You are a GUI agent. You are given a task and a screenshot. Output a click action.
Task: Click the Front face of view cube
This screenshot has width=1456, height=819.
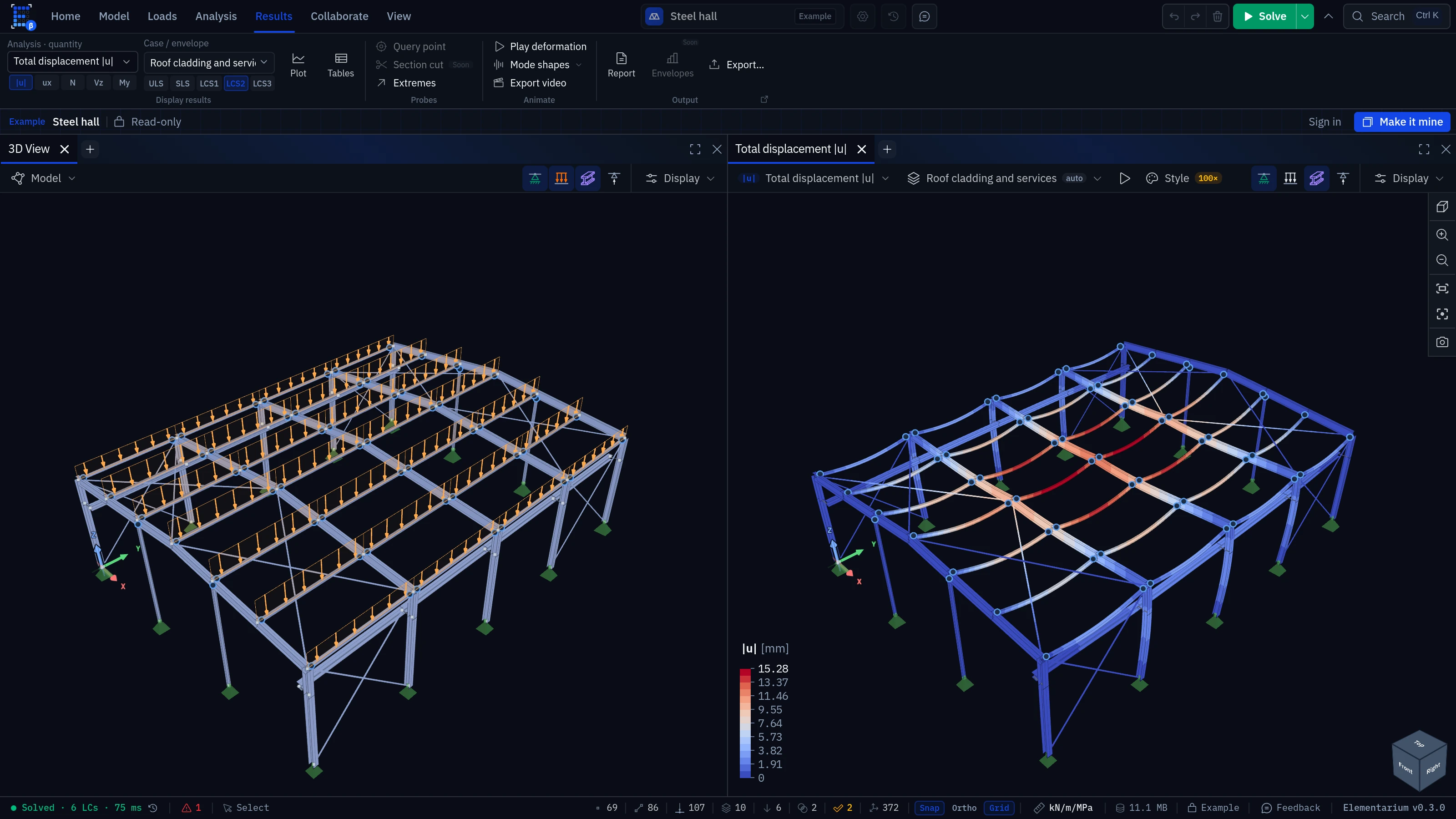[1405, 768]
